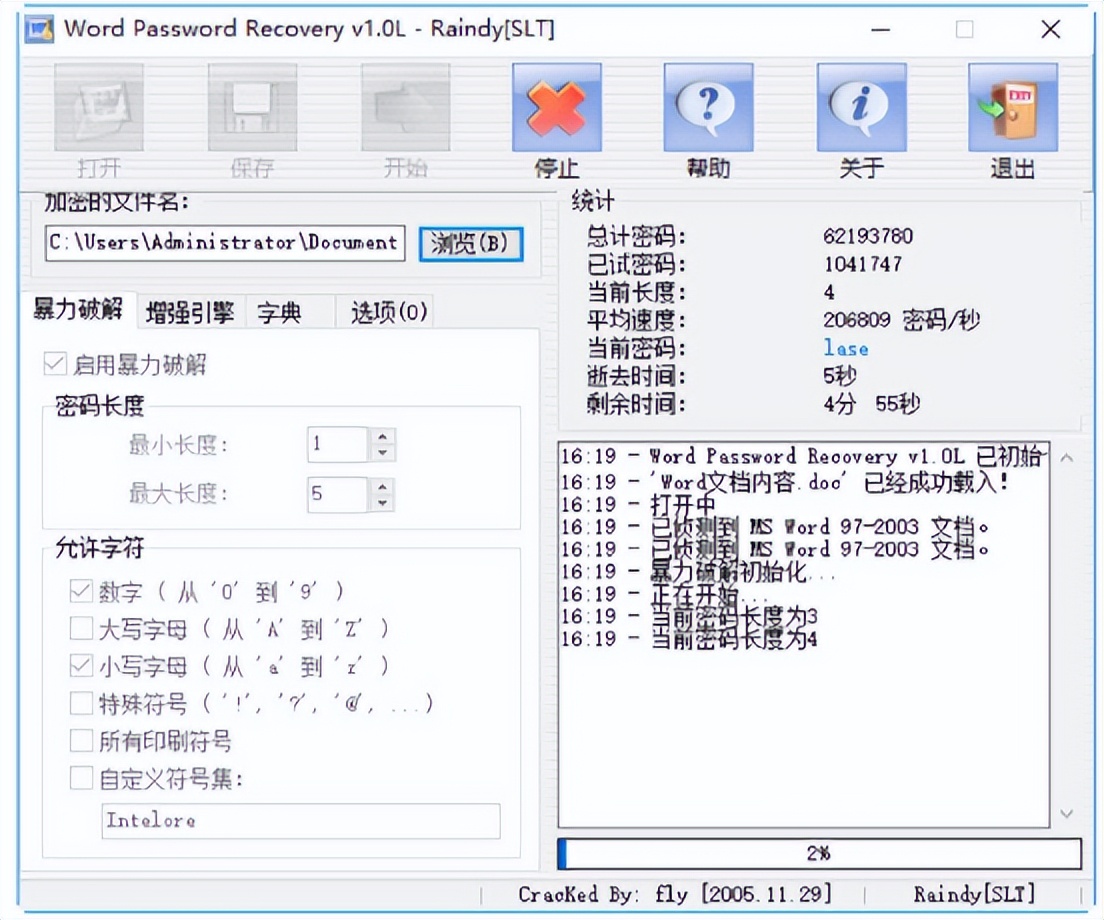Screen dimensions: 1104x920
Task: Click the log scrollbar up arrow
Action: coord(1067,458)
